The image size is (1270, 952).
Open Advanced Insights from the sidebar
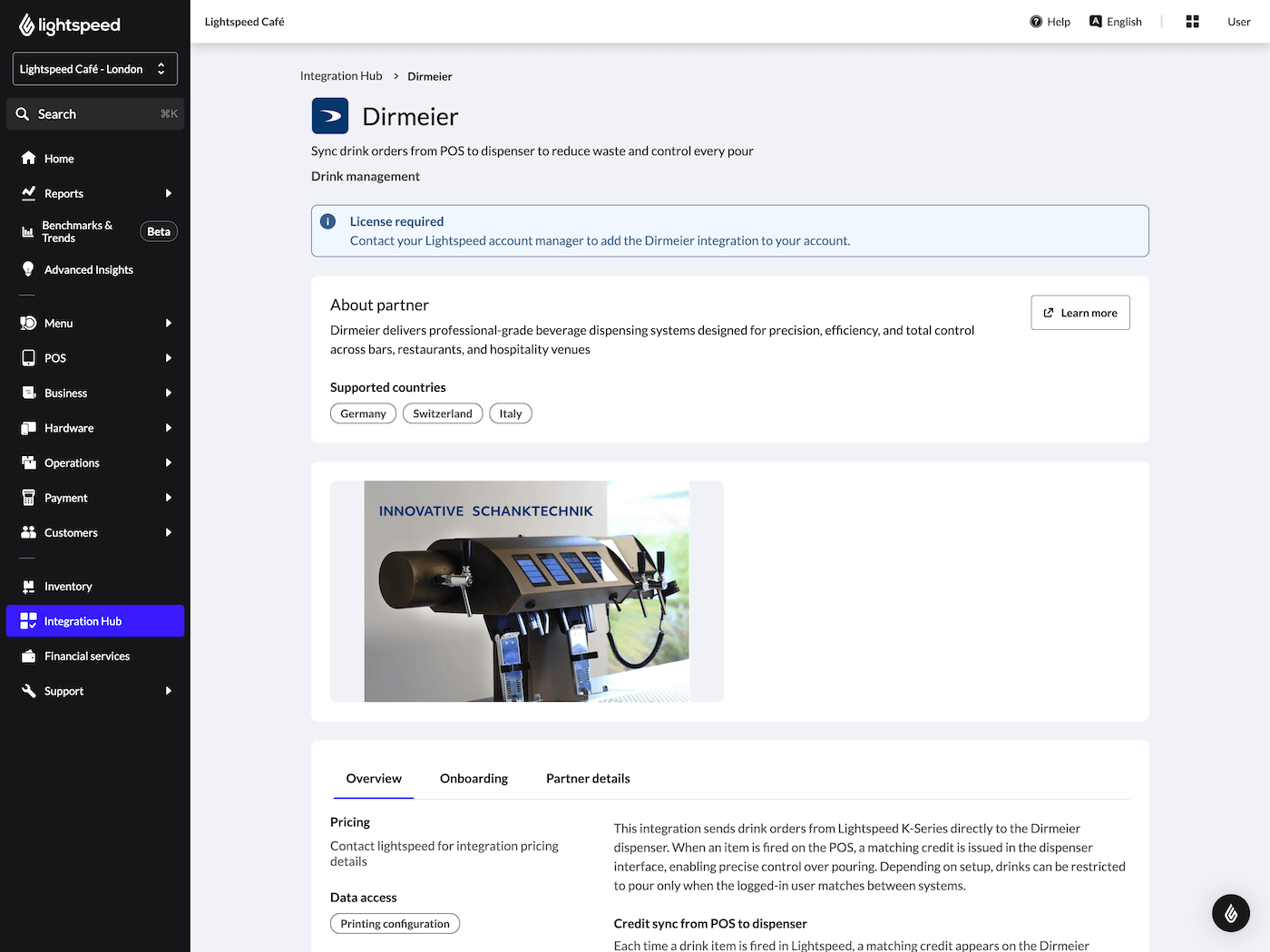click(88, 269)
